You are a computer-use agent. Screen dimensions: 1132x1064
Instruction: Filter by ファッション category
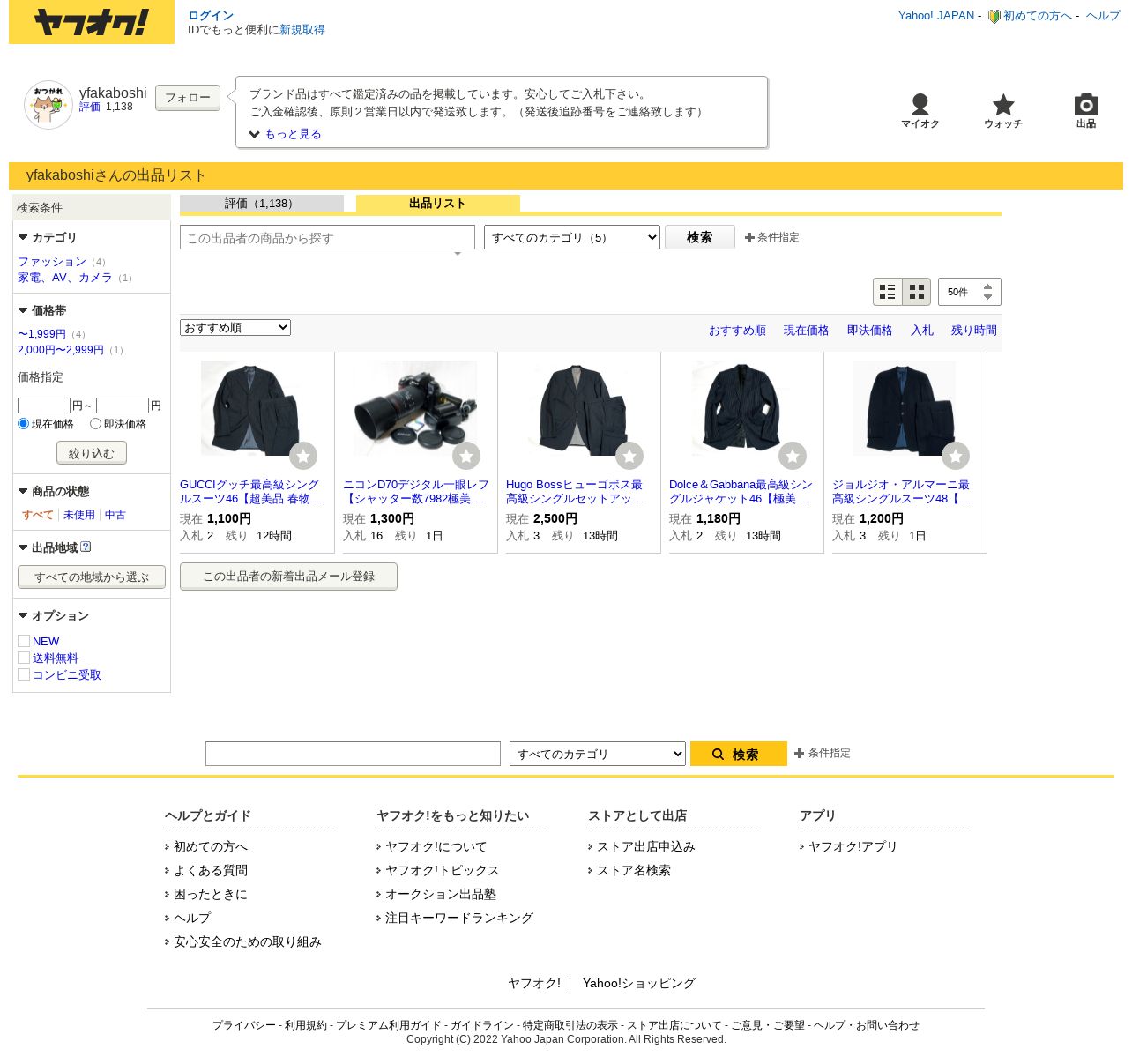[x=52, y=262]
